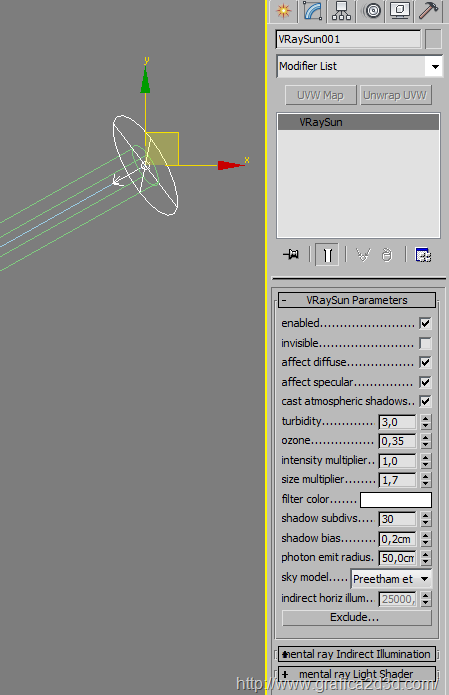449x695 pixels.
Task: Click the Exclude... button
Action: tap(357, 617)
